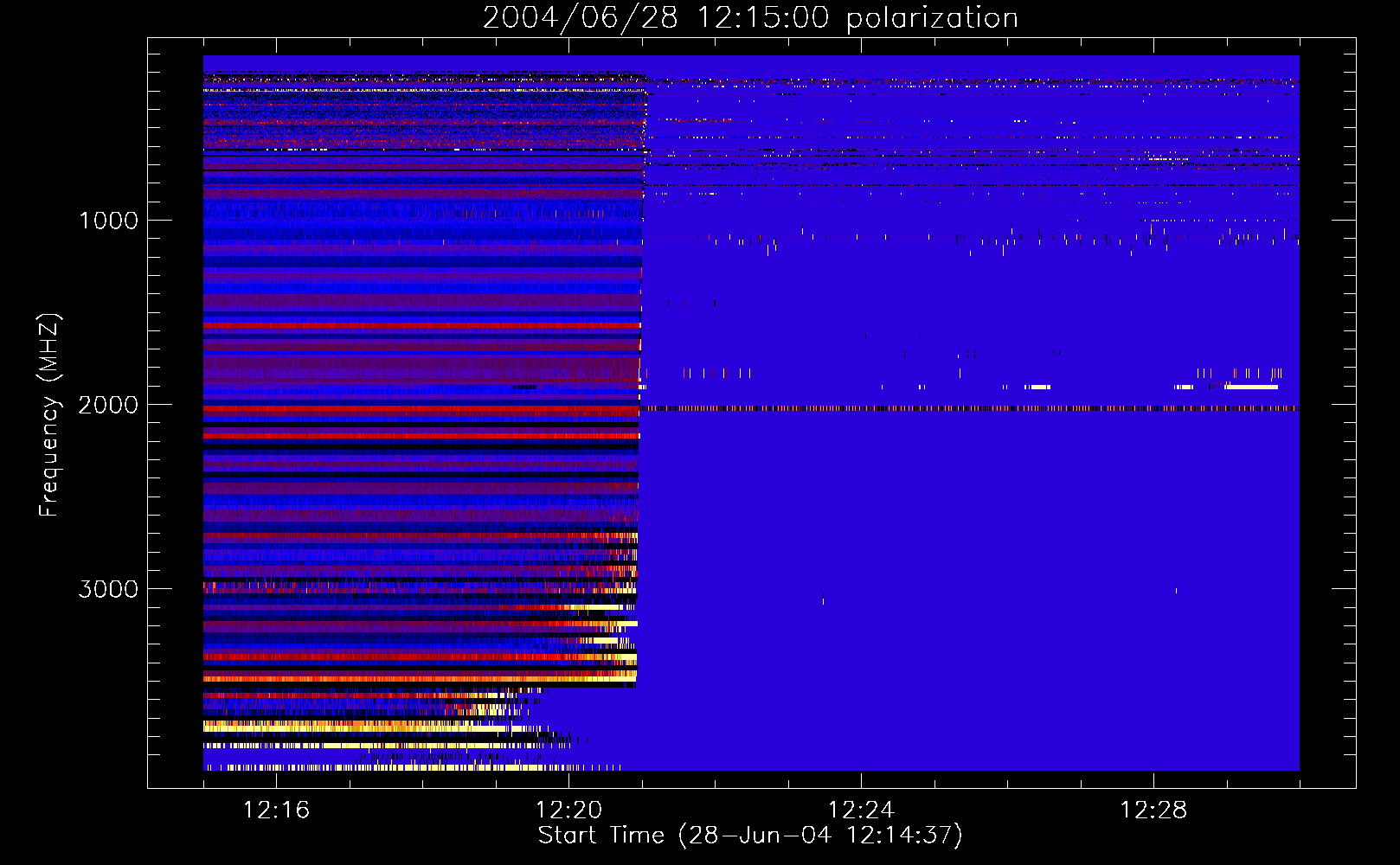Click the 'Frequency (MHZ)' axis label
The height and width of the screenshot is (865, 1400).
[x=49, y=415]
